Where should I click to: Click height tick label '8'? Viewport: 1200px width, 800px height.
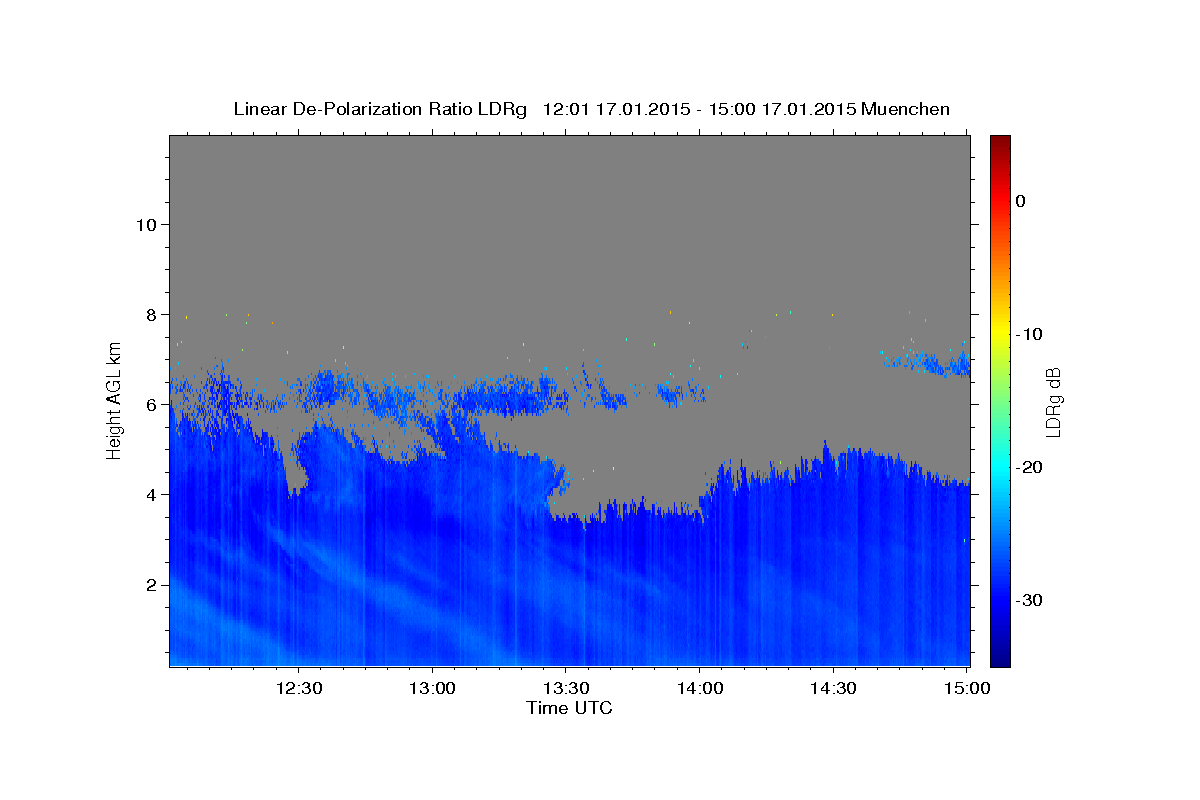(149, 314)
